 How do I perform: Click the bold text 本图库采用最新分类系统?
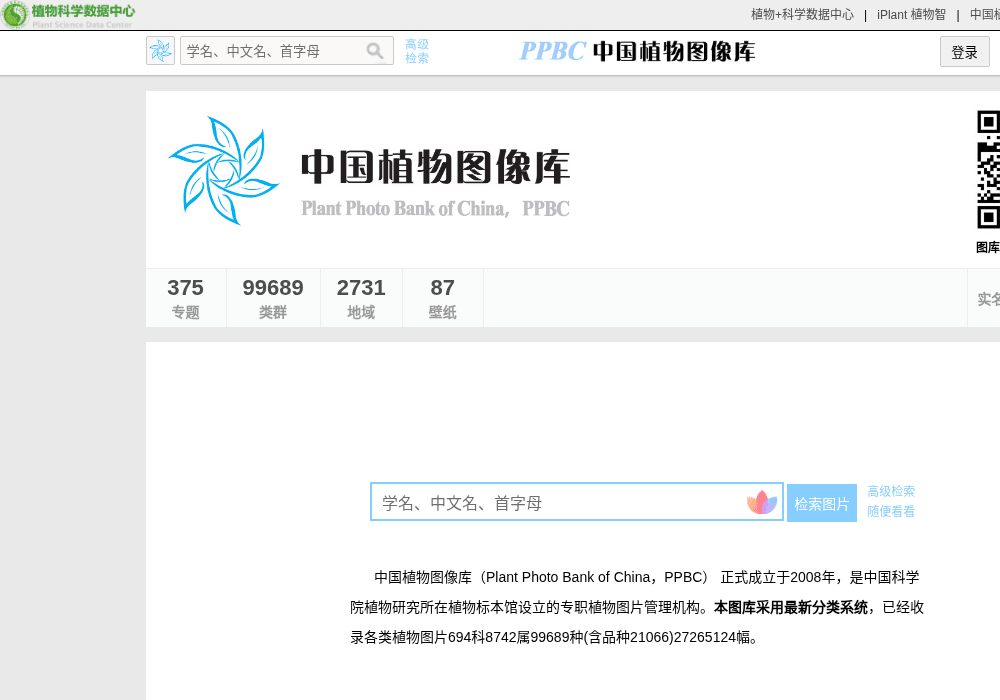tap(791, 608)
